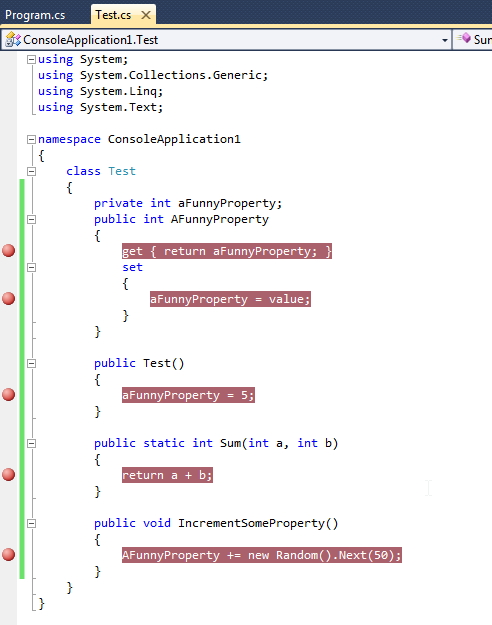Click the Sum member method icon
This screenshot has height=625, width=492.
(x=464, y=39)
